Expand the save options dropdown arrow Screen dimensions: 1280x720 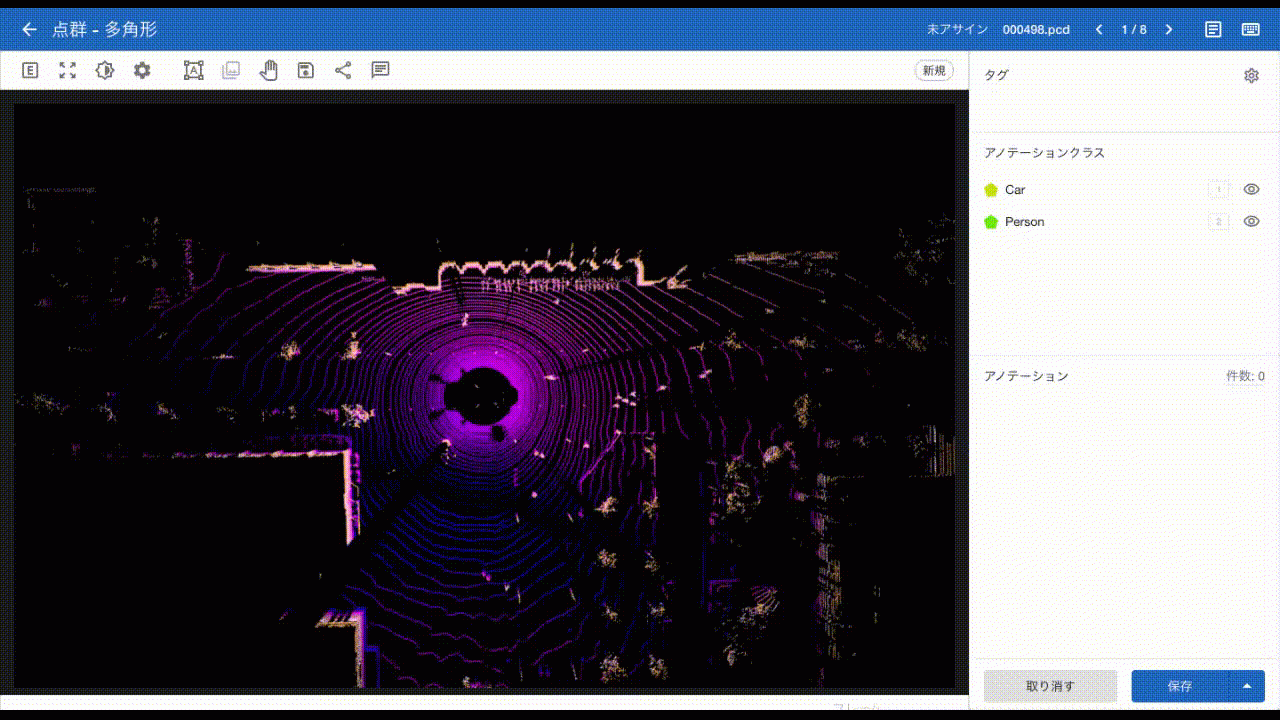tap(1246, 686)
